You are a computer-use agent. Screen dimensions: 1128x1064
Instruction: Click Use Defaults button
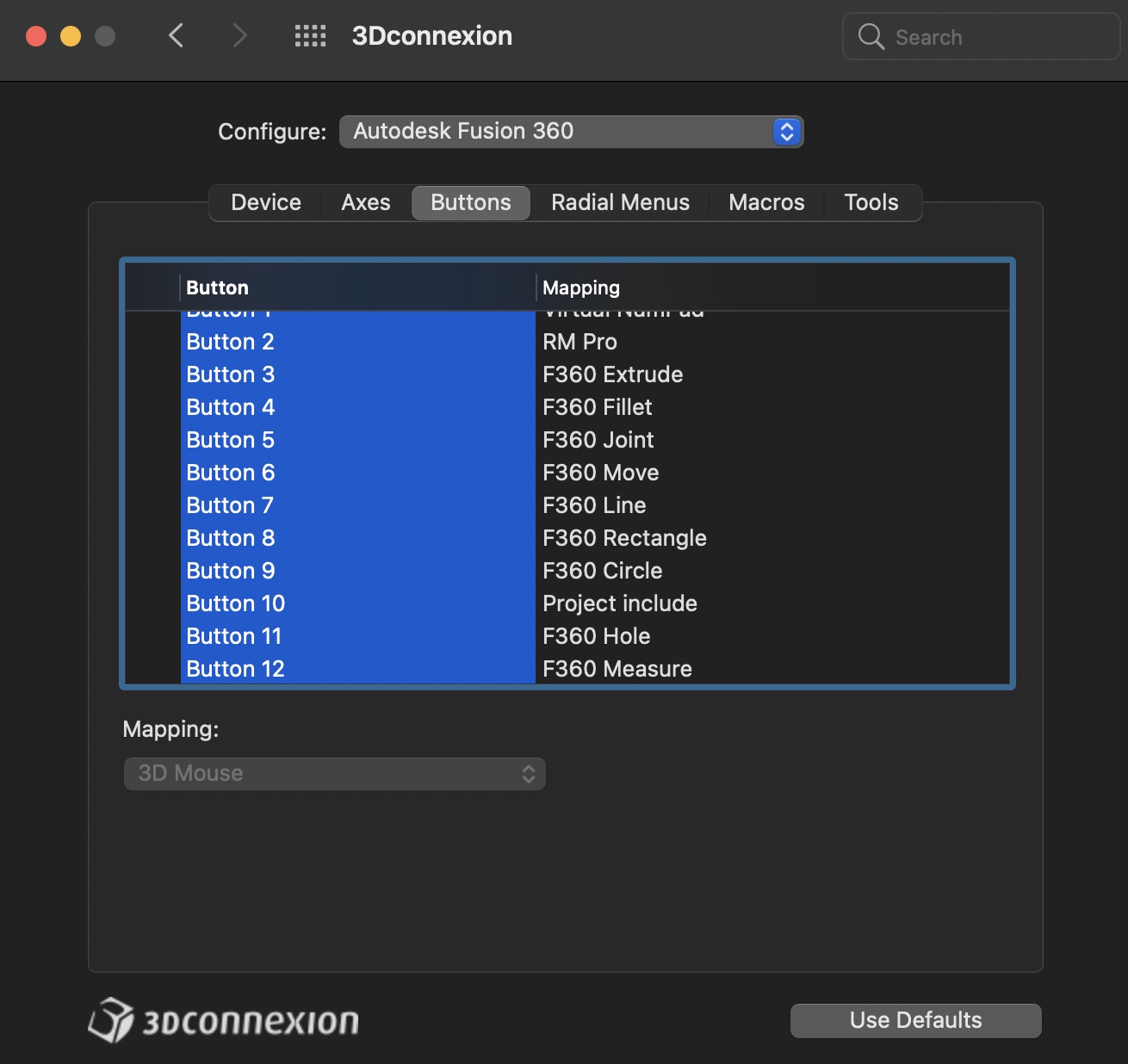916,1020
